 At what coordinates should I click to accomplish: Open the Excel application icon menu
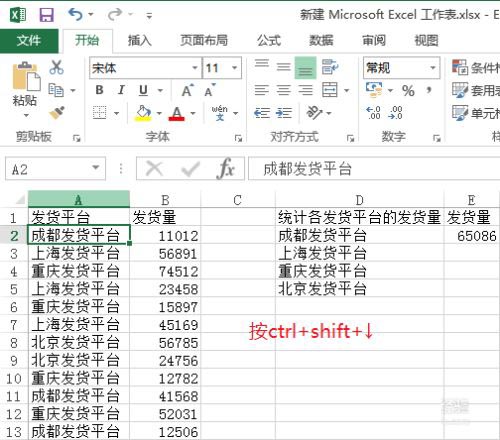click(x=18, y=15)
